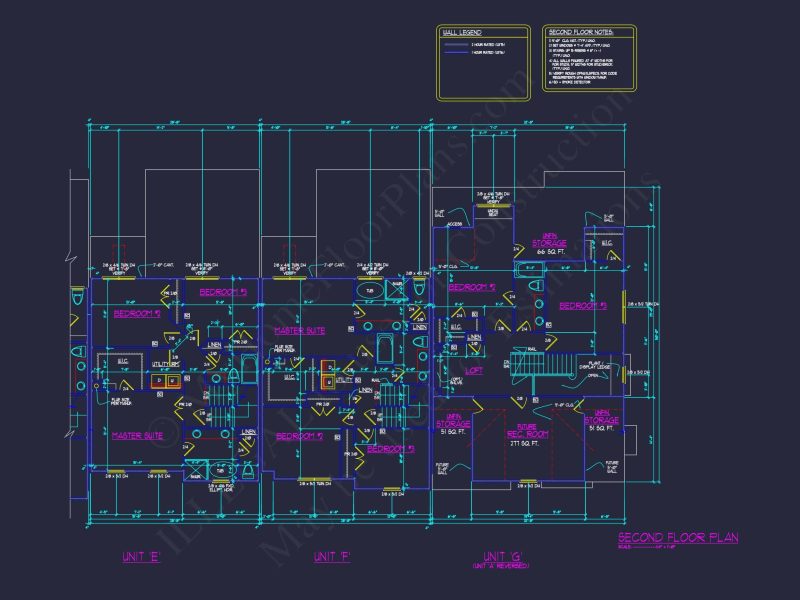Select MASTER SUITE label in Unit E
Viewport: 800px width, 600px height.
[x=137, y=436]
